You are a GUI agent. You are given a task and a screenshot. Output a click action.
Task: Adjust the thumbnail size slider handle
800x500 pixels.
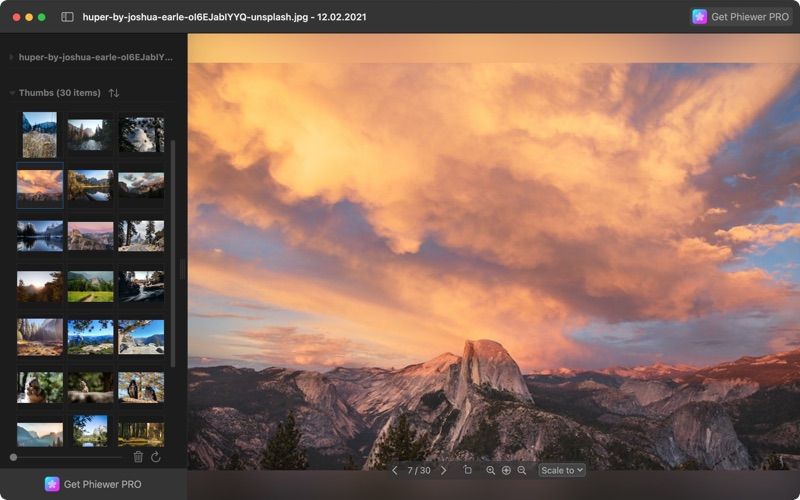14,457
